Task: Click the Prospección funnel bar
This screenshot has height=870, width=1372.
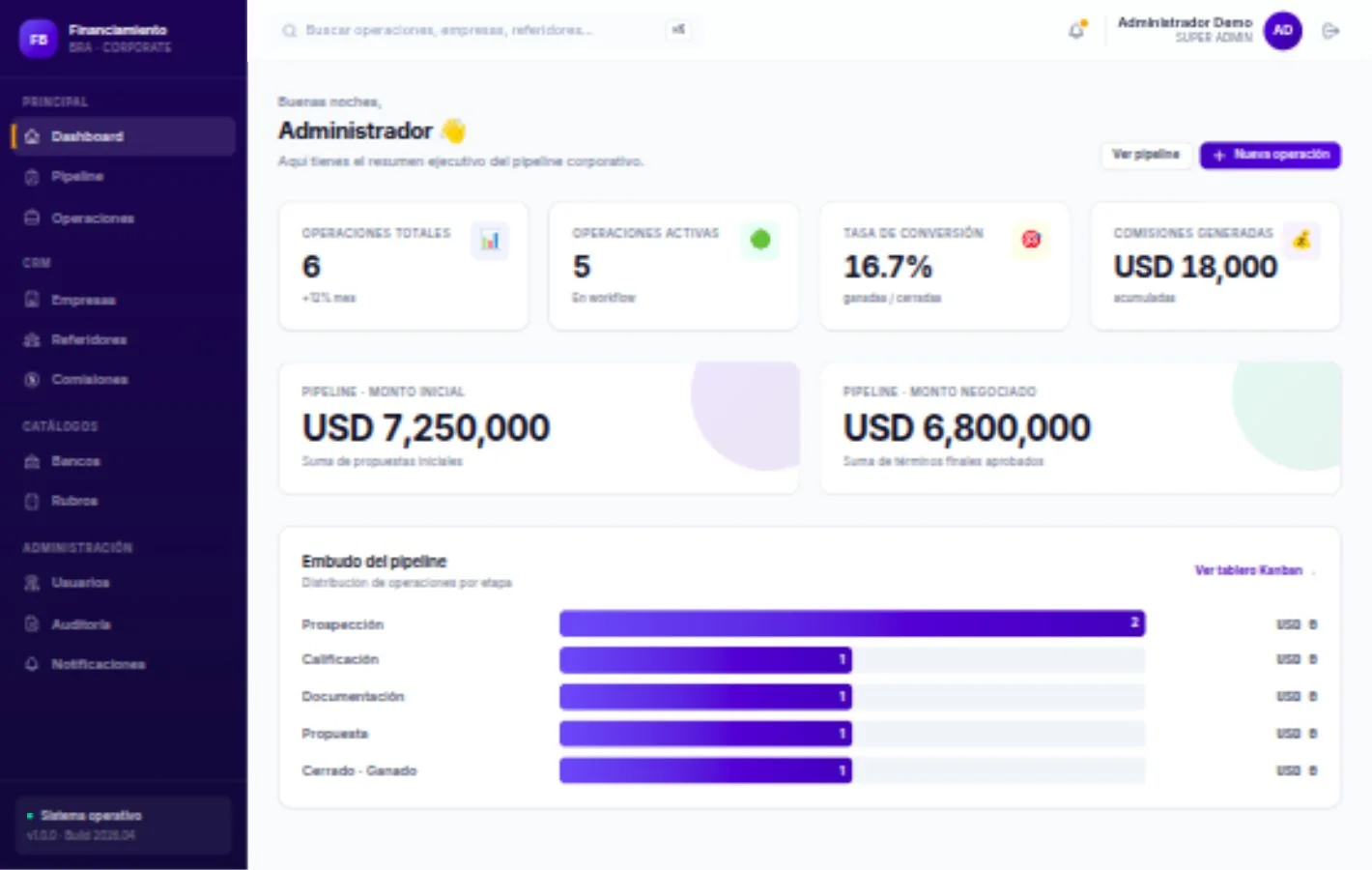Action: click(852, 623)
